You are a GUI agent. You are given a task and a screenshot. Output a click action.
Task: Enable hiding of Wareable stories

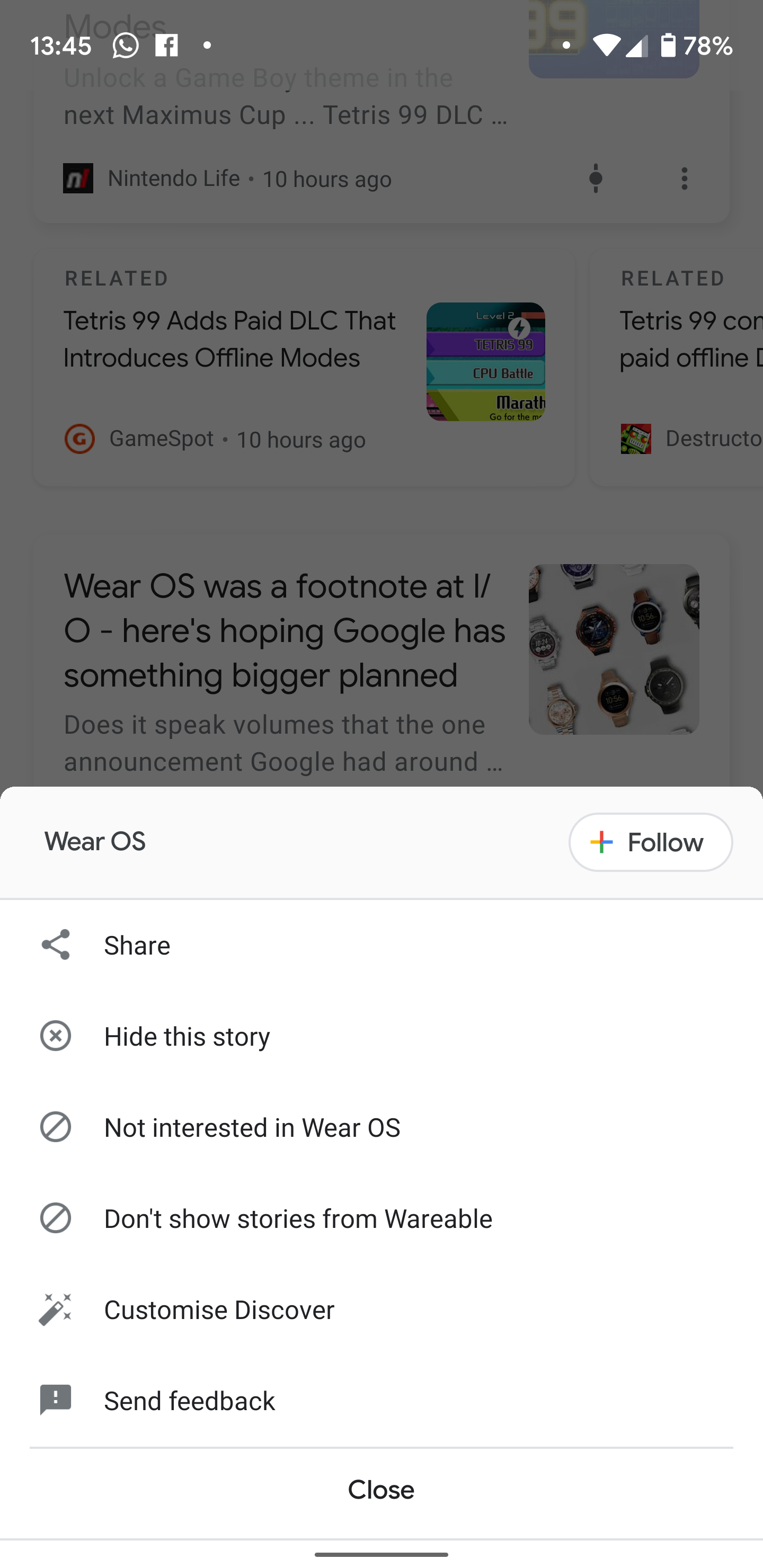[298, 1218]
